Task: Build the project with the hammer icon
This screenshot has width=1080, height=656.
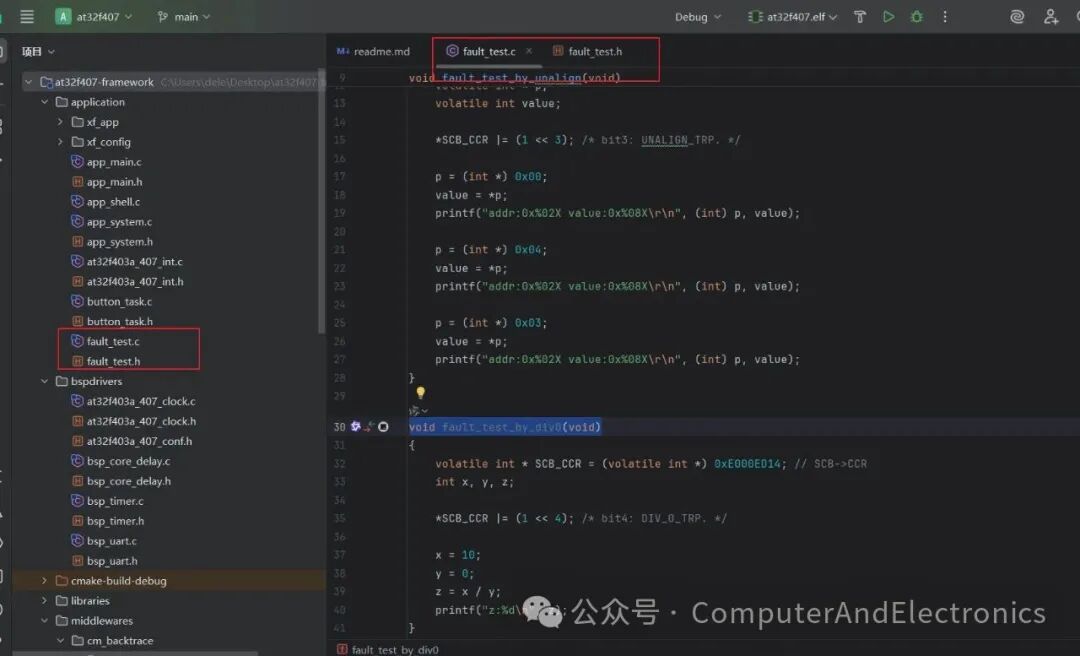Action: point(860,17)
